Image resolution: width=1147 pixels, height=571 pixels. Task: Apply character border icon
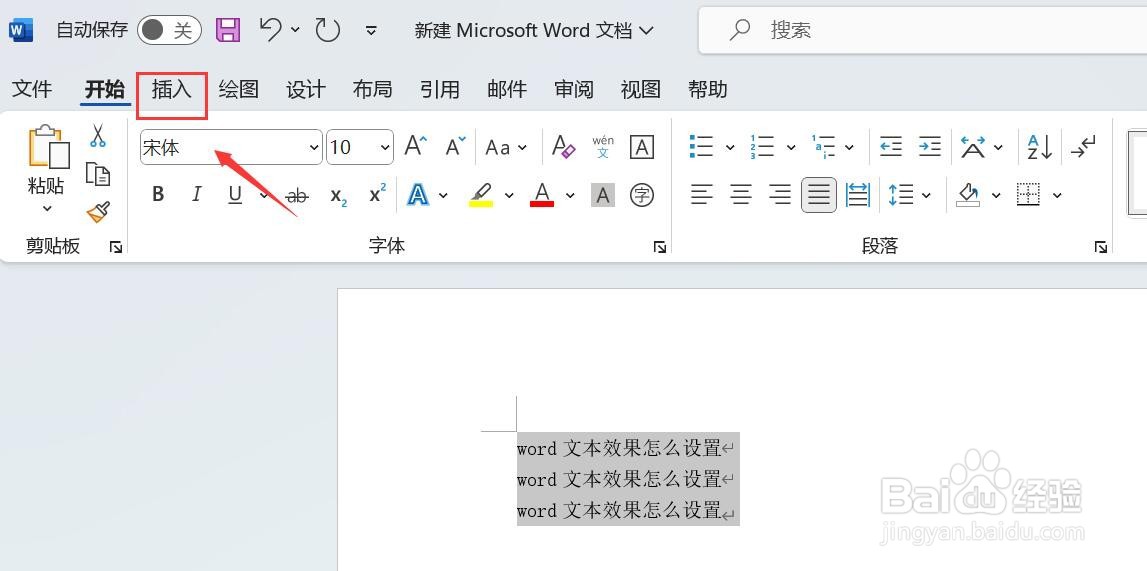642,147
